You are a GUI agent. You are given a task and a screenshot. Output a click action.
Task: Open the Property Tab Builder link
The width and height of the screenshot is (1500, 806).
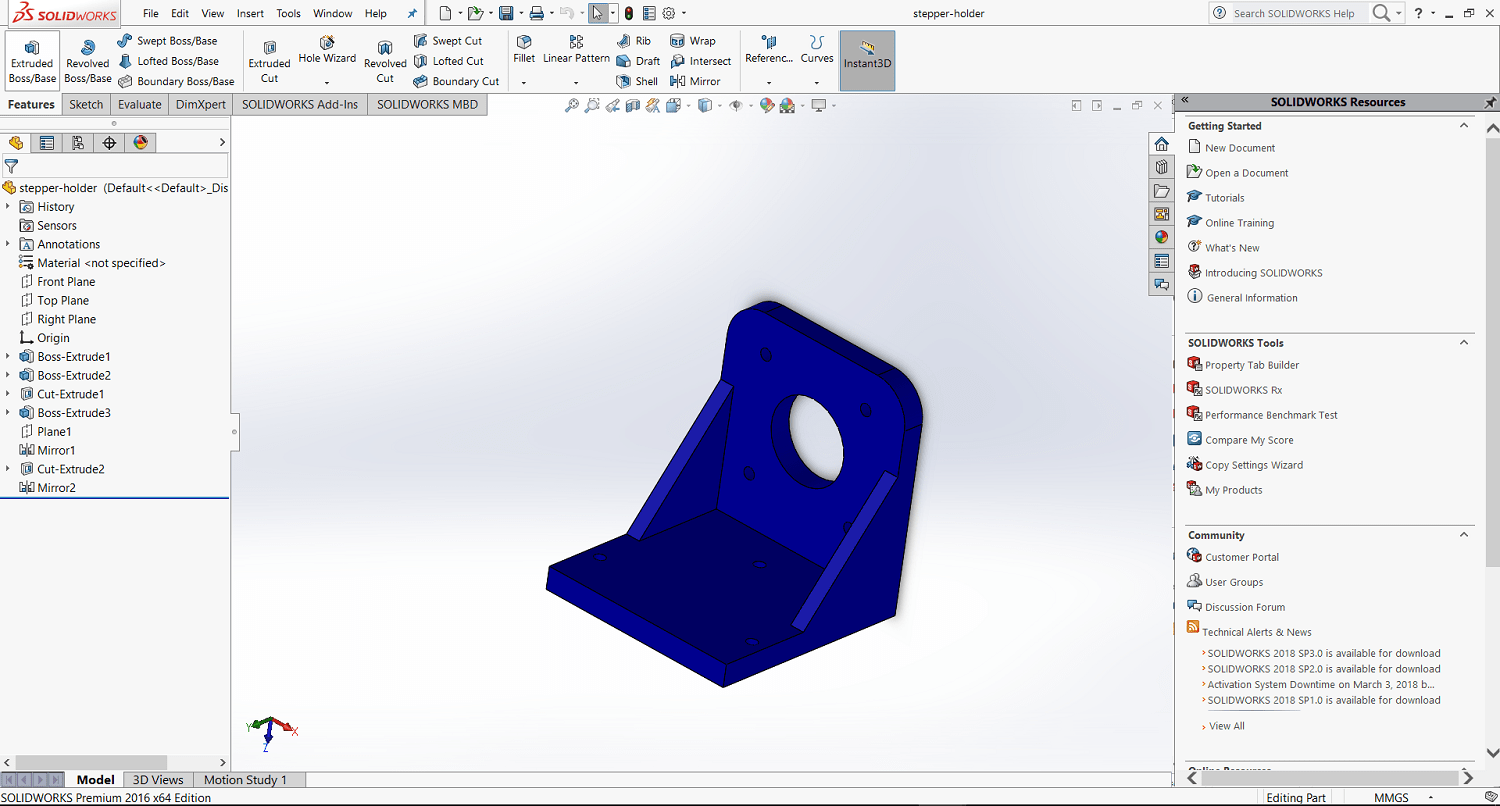(x=1252, y=365)
